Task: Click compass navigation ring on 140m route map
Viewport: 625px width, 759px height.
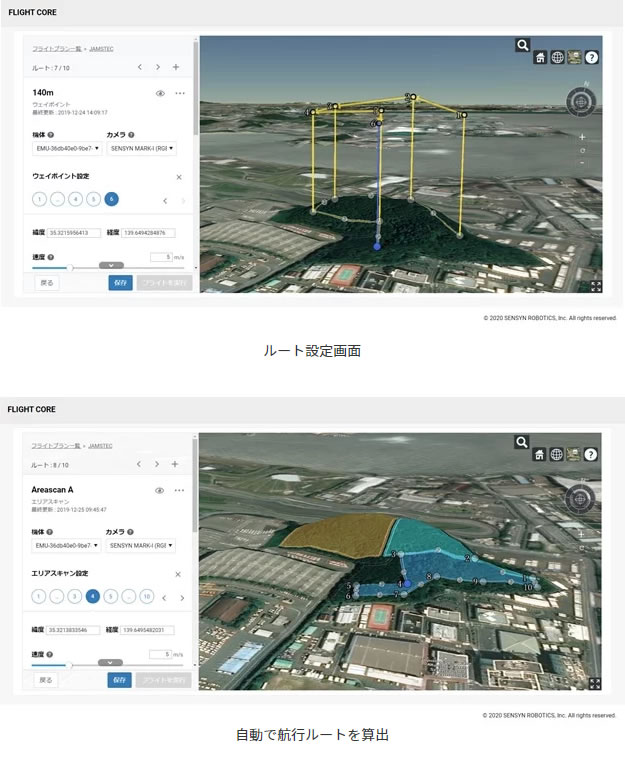Action: (581, 102)
